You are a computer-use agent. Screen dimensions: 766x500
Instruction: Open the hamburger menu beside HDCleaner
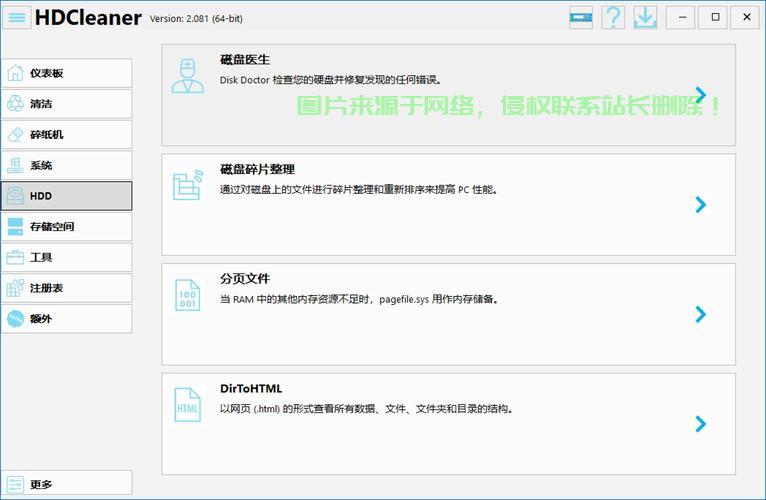17,18
